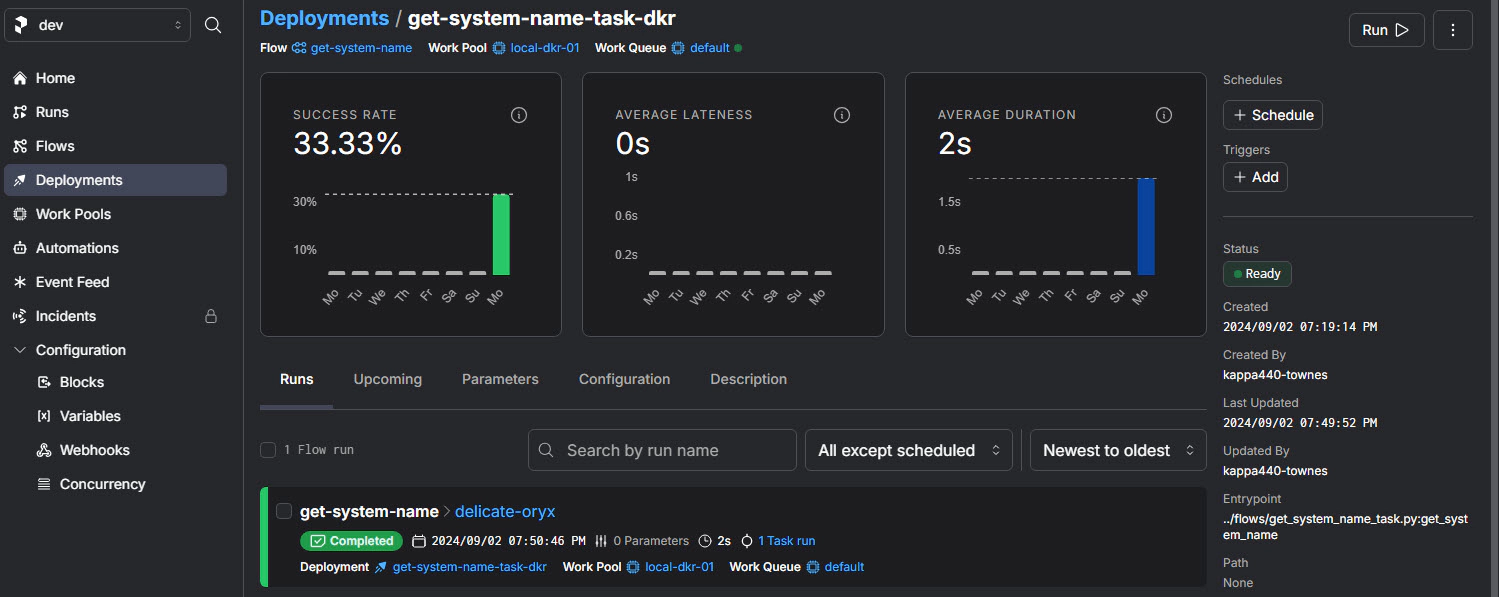Click Add under Triggers
1499x597 pixels.
click(1255, 177)
